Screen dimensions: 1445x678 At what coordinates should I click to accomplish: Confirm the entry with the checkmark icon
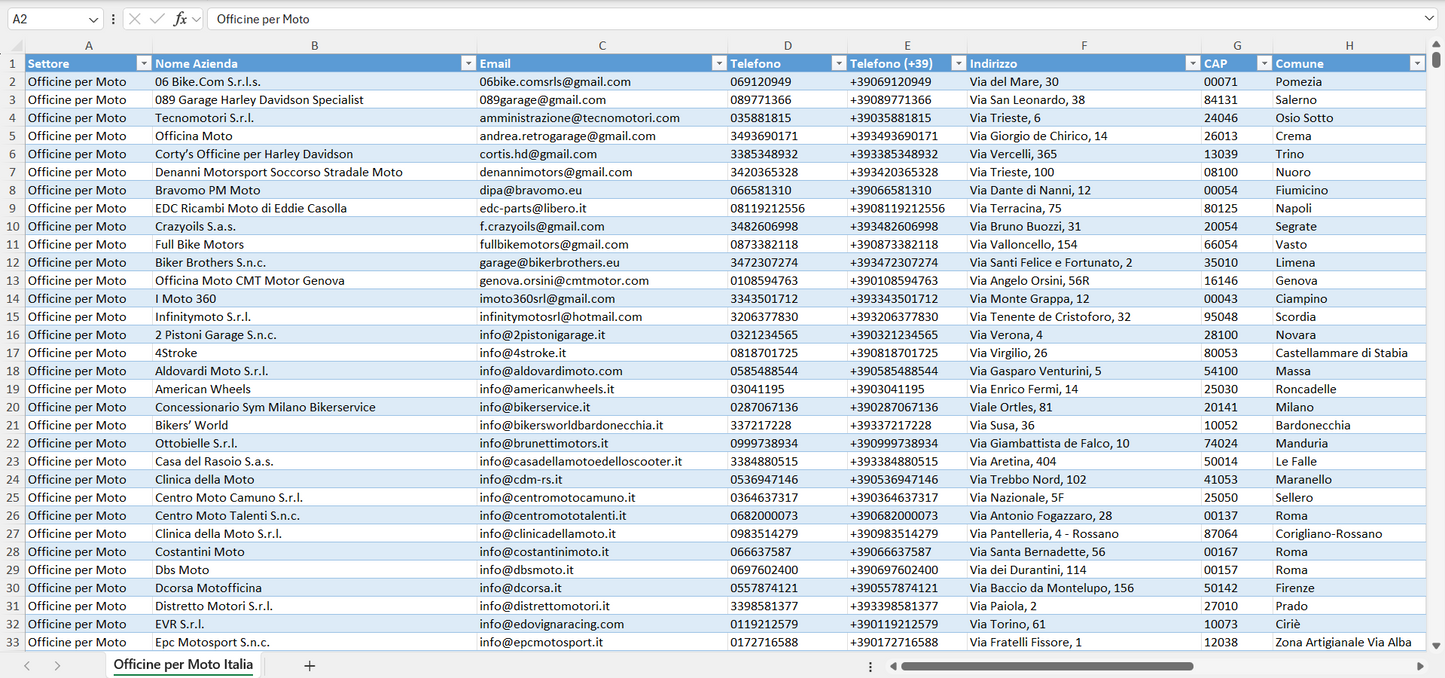(157, 19)
